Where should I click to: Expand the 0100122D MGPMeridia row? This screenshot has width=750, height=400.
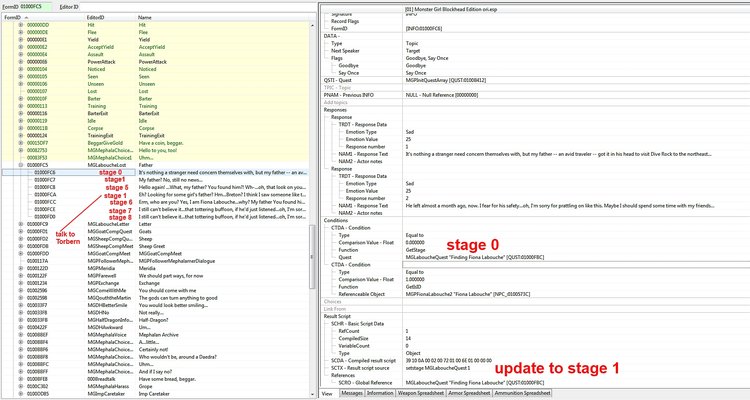pyautogui.click(x=21, y=268)
